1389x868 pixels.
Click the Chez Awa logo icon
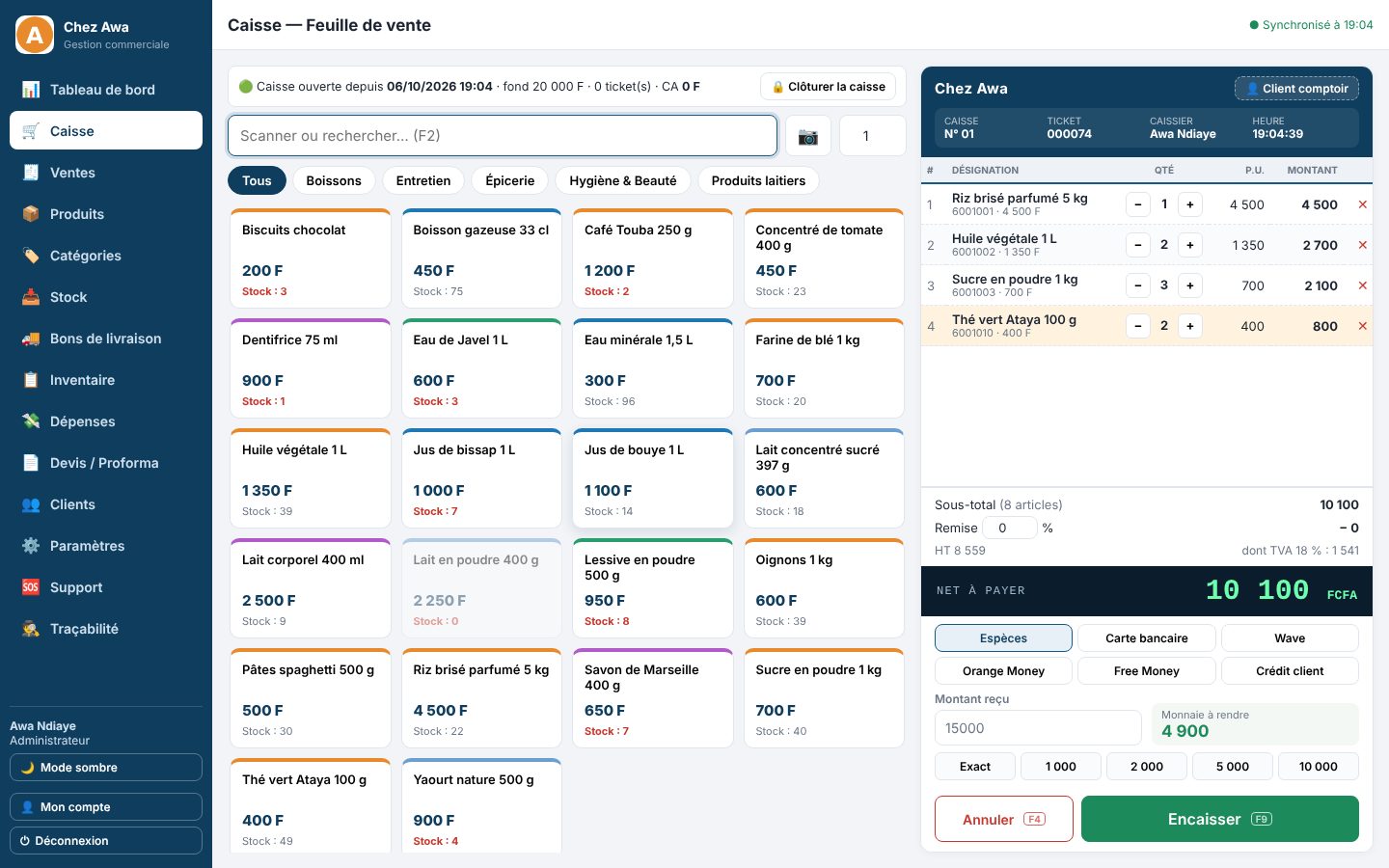click(x=35, y=35)
